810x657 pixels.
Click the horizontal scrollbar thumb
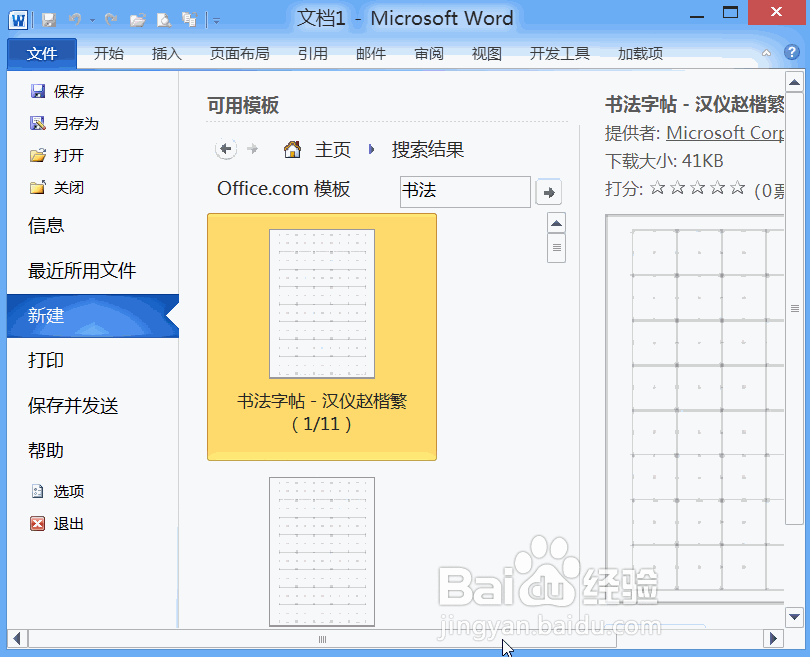pos(322,639)
